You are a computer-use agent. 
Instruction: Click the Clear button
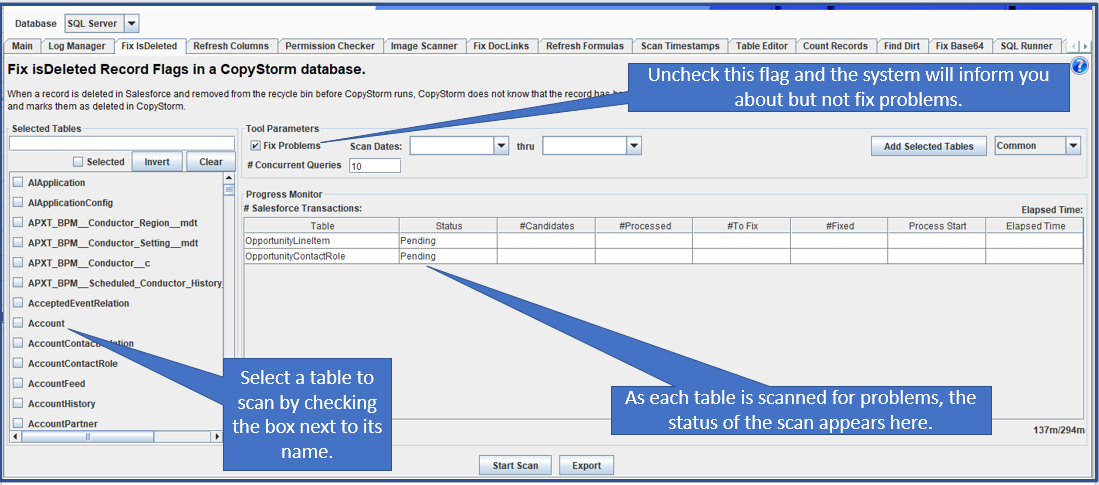point(211,162)
